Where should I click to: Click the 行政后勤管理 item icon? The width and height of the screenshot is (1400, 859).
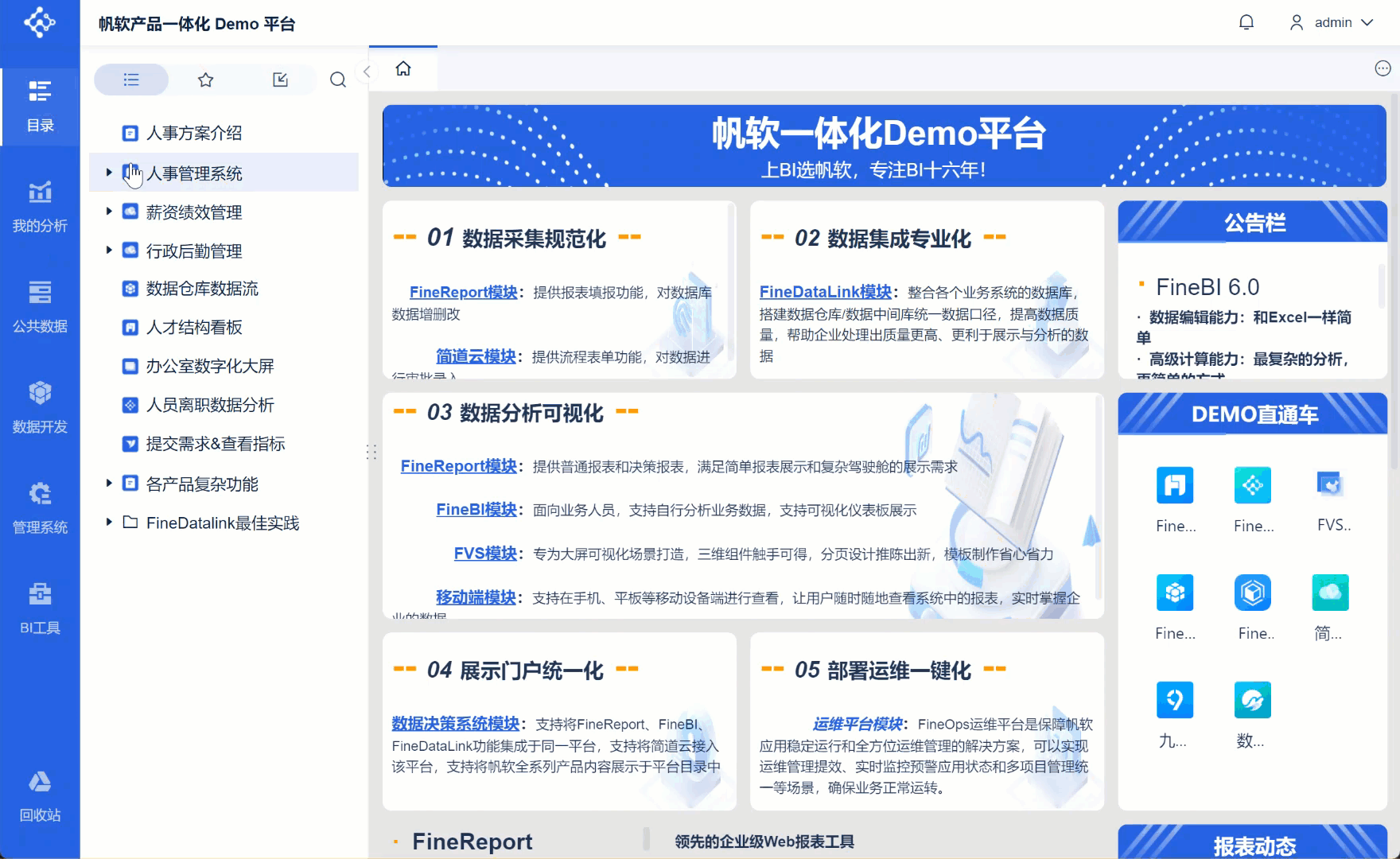pyautogui.click(x=130, y=251)
